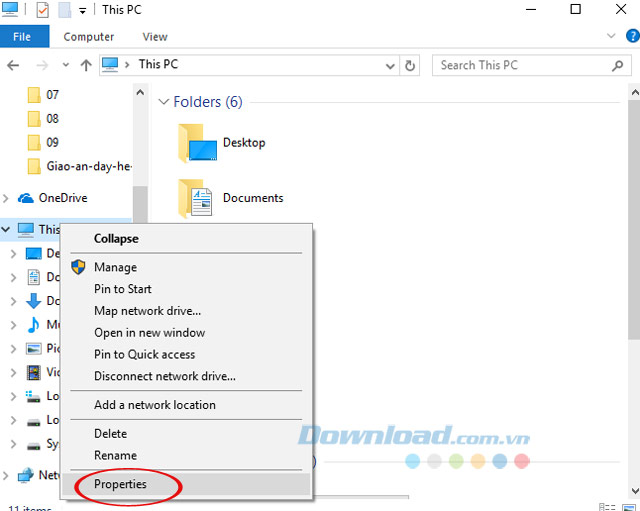Click the This PC title bar icon
Screen dimensions: 640x511
click(10, 9)
